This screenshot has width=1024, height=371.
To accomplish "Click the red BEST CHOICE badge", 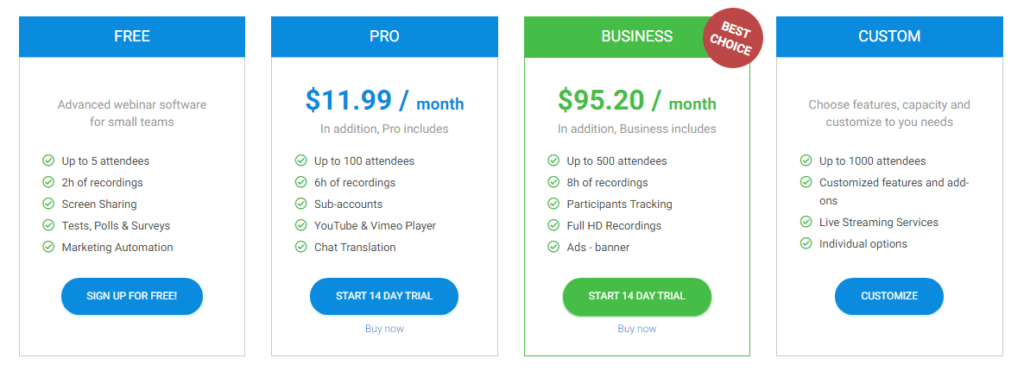I will [732, 38].
